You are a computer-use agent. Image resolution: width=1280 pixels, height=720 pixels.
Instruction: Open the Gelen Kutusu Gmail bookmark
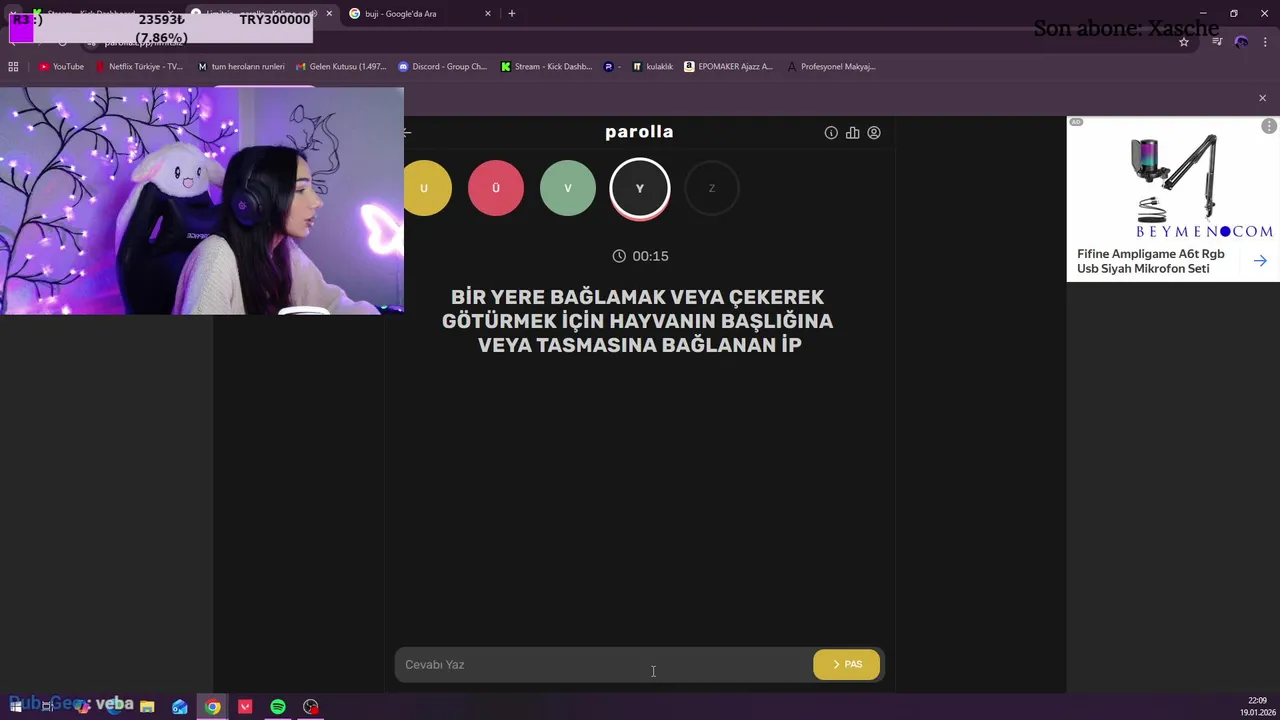[x=341, y=67]
